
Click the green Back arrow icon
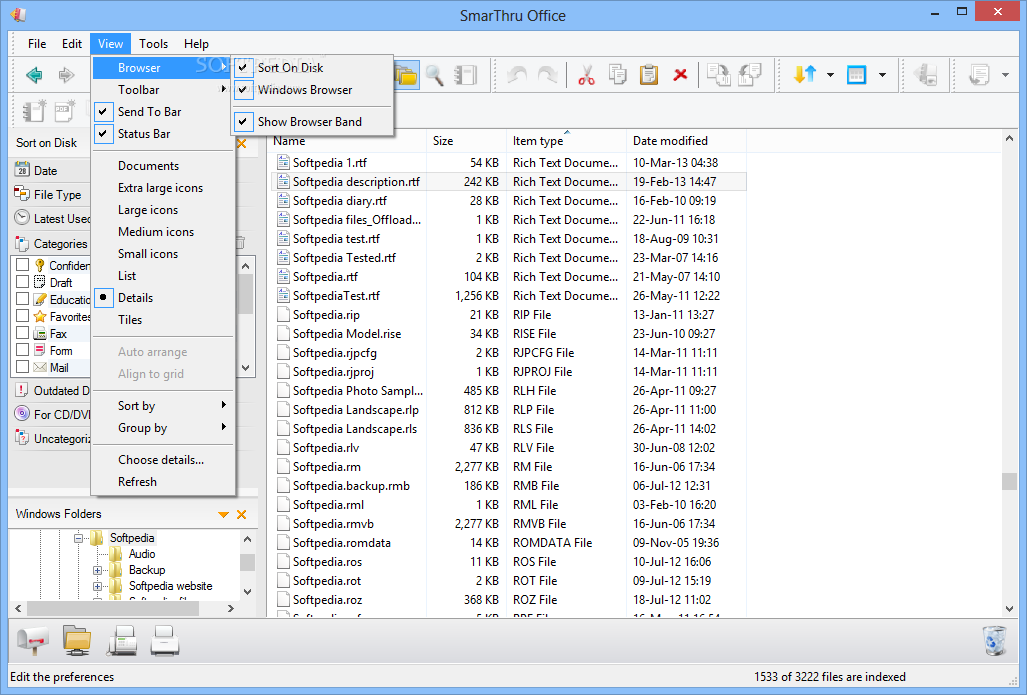coord(34,75)
